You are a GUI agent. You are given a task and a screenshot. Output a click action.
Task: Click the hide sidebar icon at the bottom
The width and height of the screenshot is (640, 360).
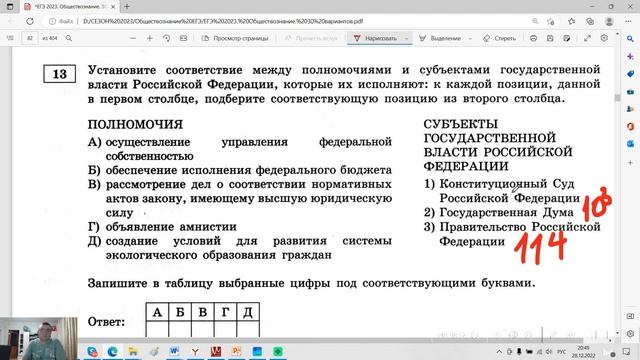pos(630,316)
